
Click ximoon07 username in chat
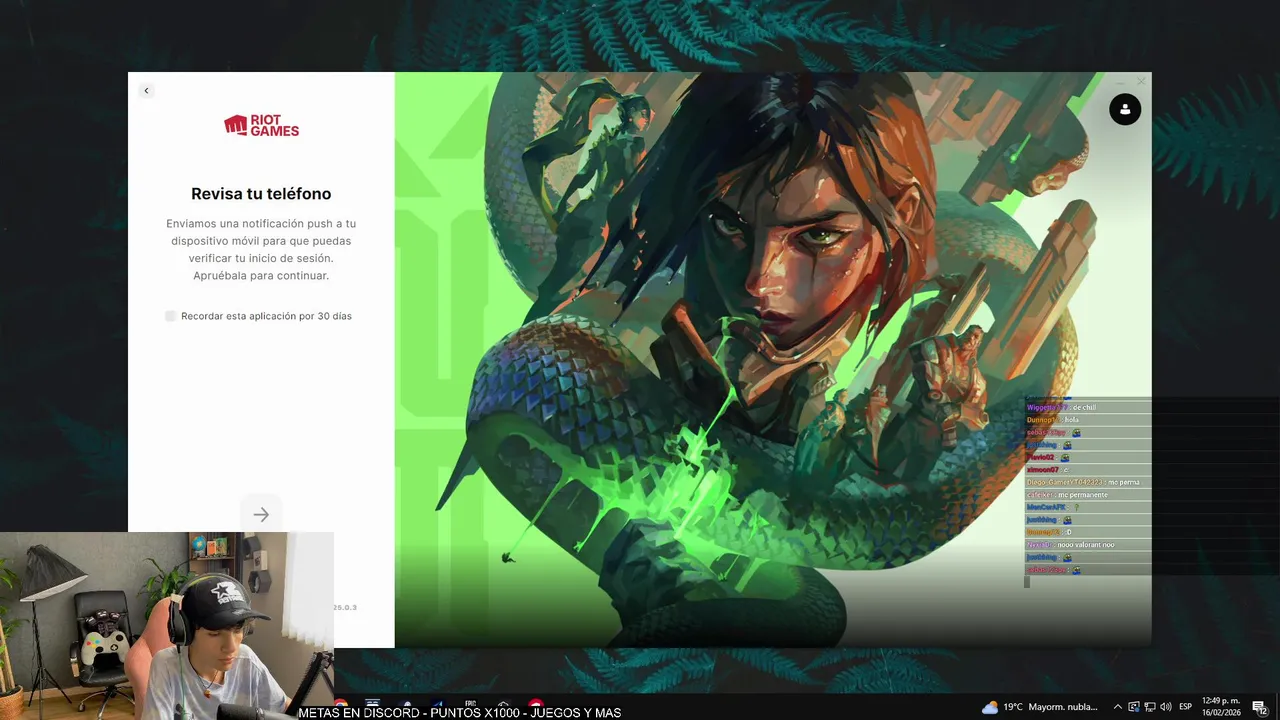click(x=1043, y=470)
